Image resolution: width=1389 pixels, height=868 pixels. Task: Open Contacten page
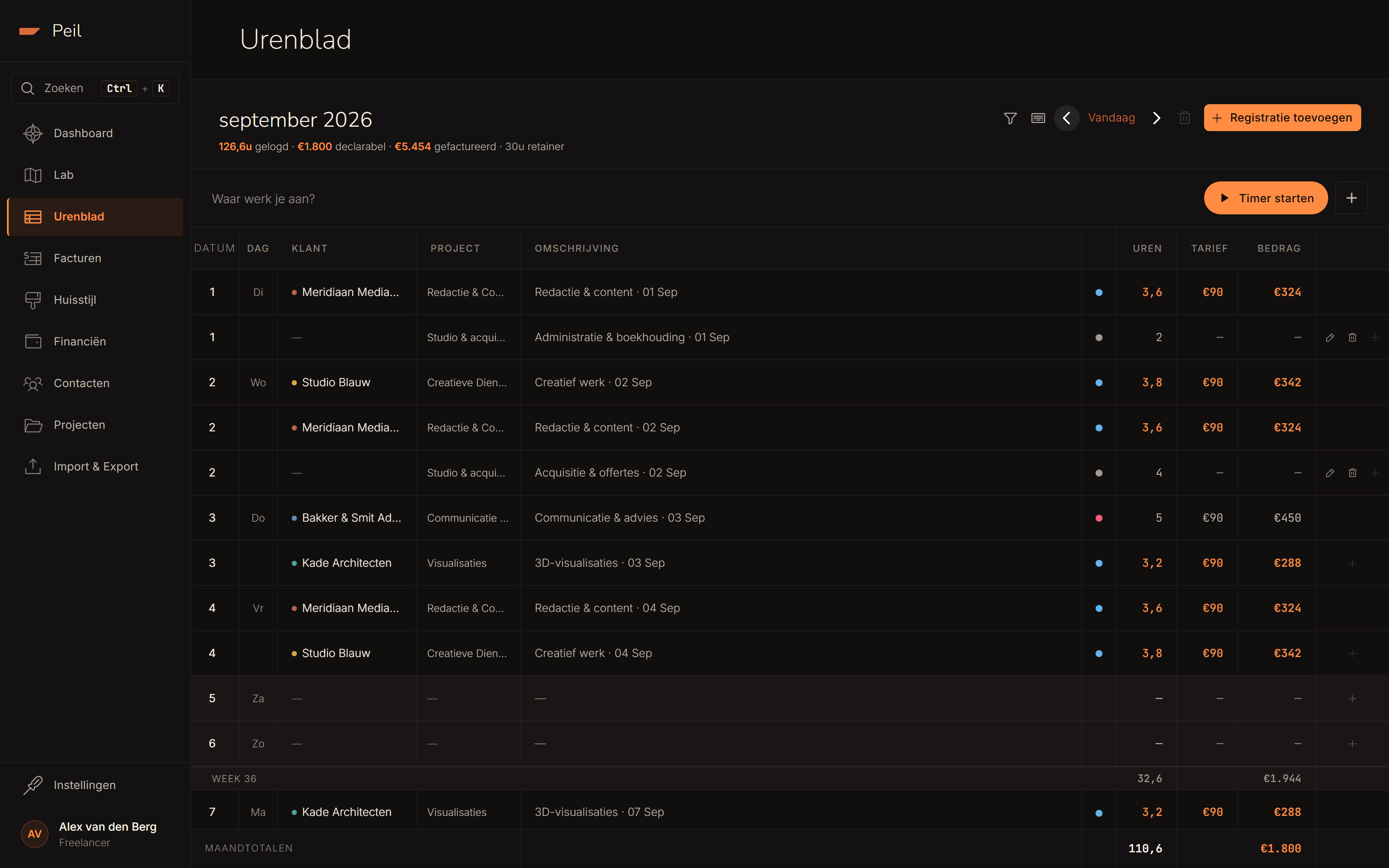[95, 383]
